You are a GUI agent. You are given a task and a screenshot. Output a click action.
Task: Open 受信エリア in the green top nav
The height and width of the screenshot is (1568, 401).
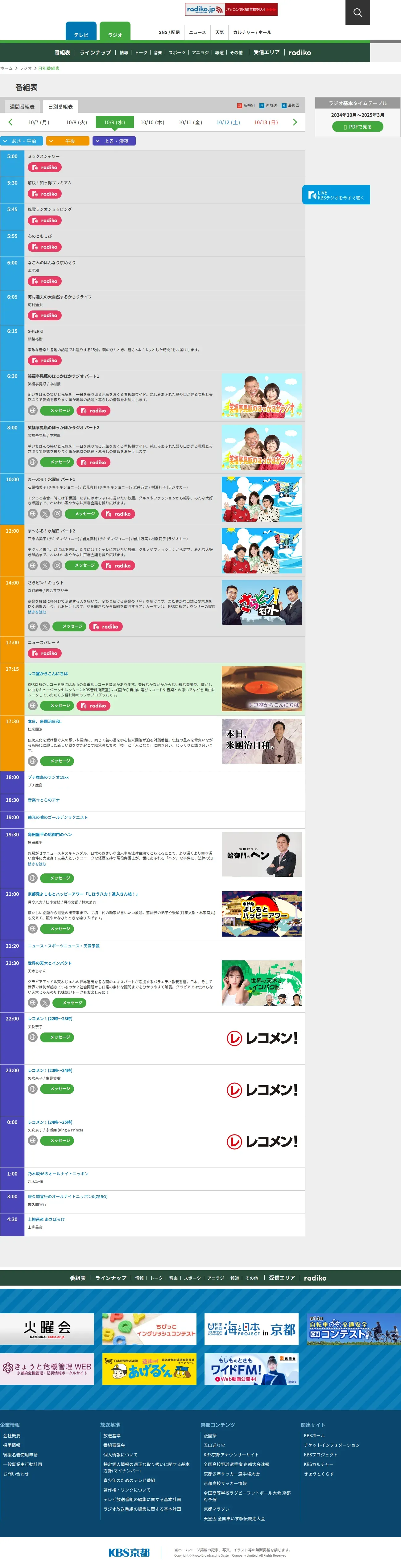point(266,52)
